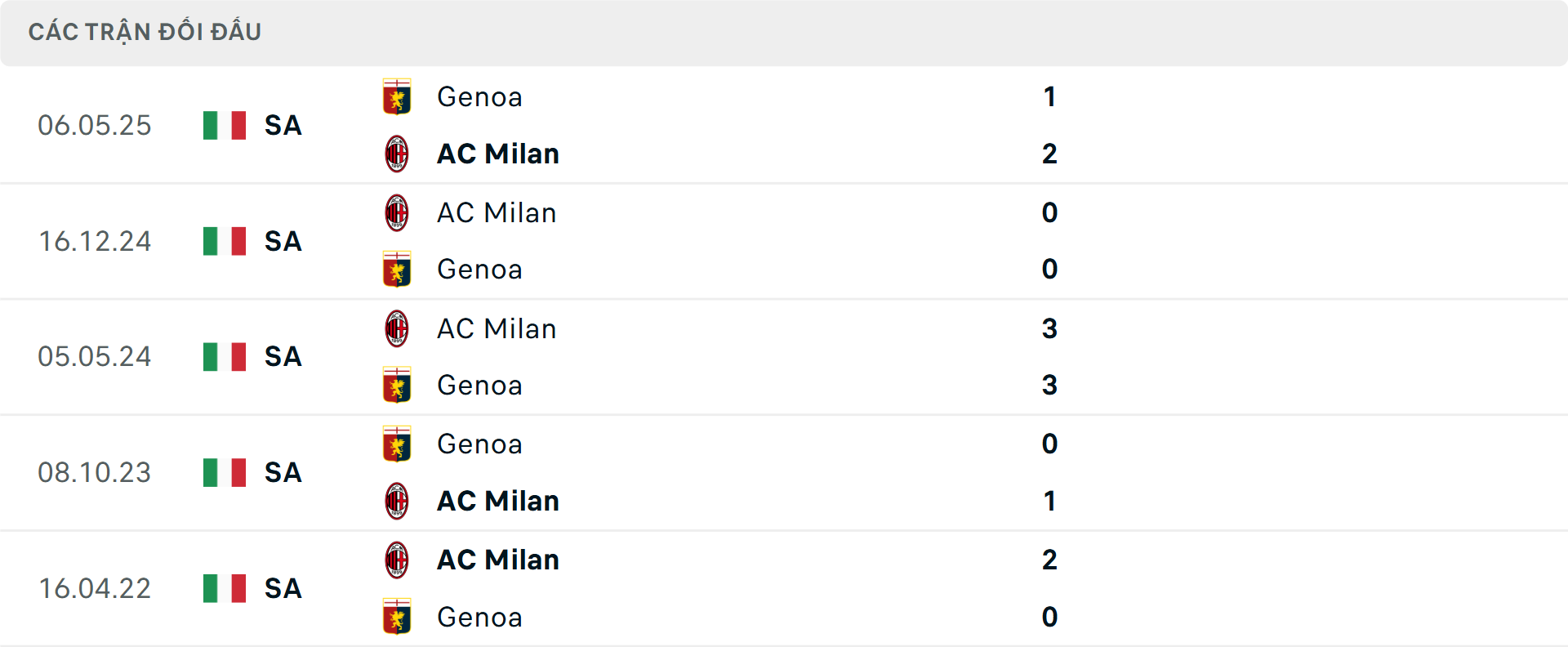
Task: Select the CÁC TRẬN ĐỐI ĐẤU header
Action: click(x=145, y=31)
